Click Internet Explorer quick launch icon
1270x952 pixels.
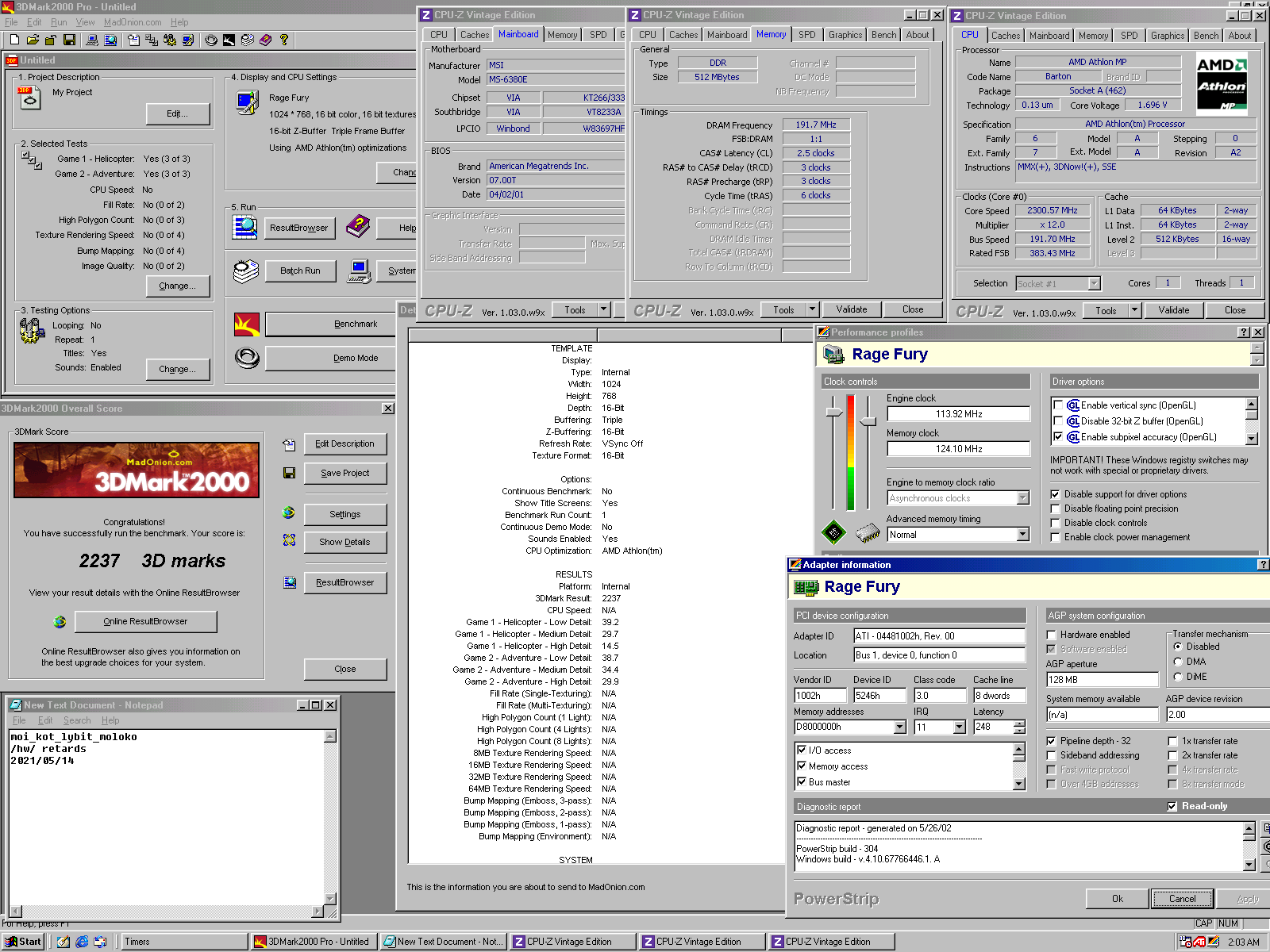82,942
